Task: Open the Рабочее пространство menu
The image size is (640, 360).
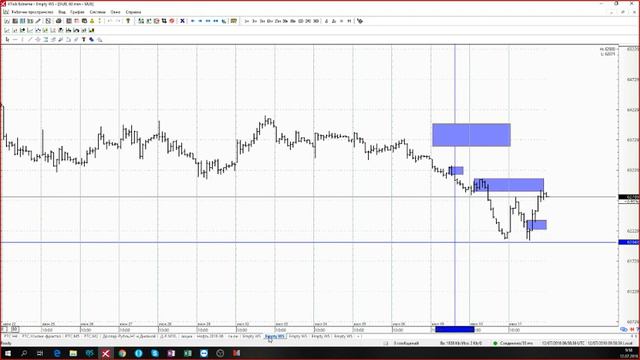Action: click(x=32, y=12)
